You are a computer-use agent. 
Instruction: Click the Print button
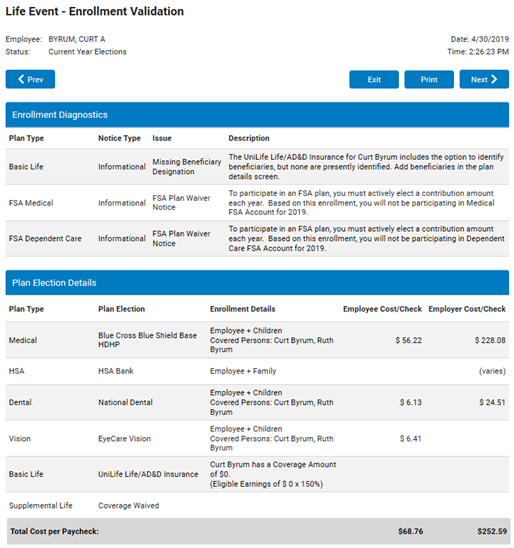click(x=429, y=79)
